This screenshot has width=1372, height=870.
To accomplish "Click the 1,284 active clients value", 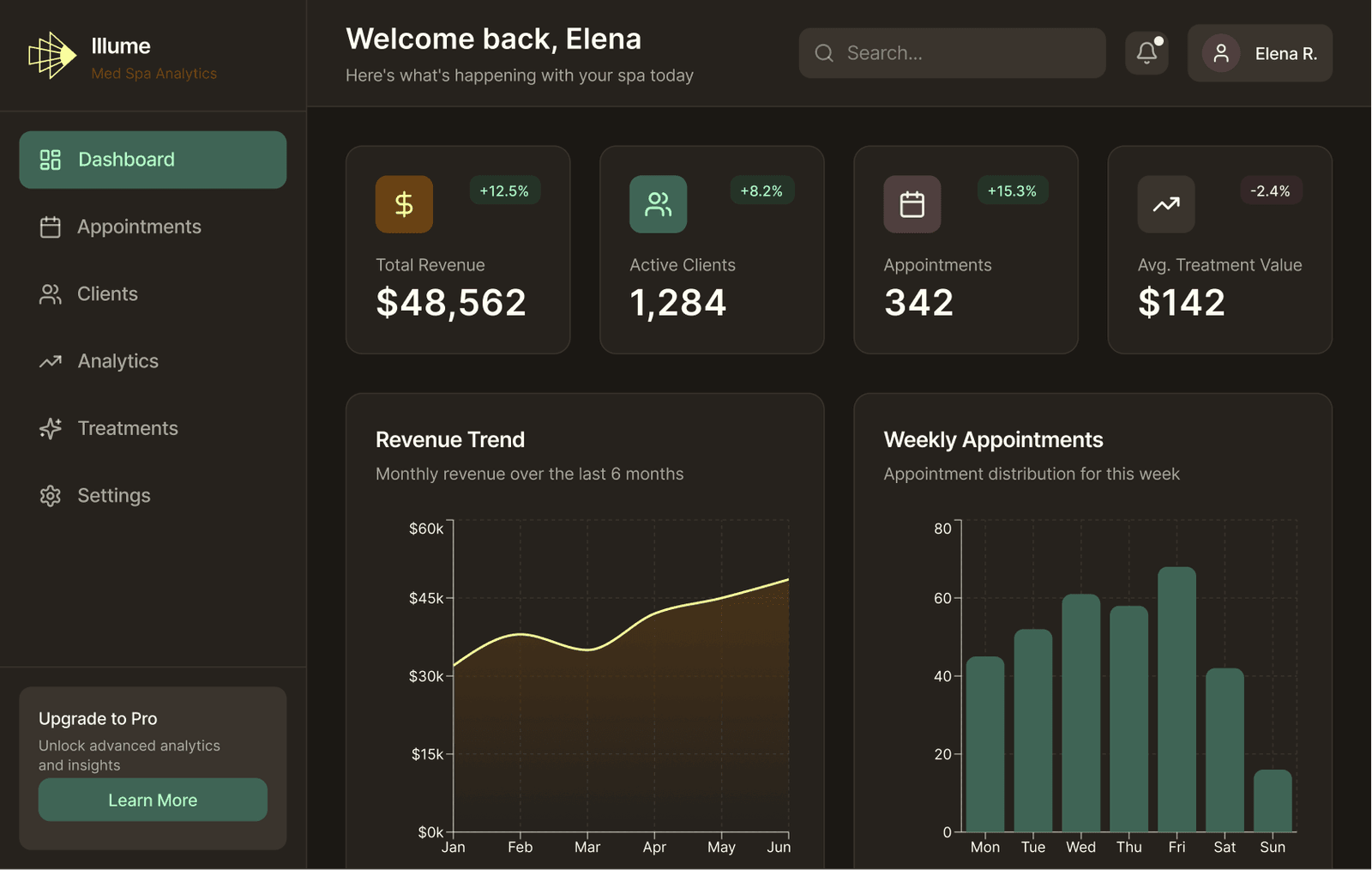I will tap(678, 303).
